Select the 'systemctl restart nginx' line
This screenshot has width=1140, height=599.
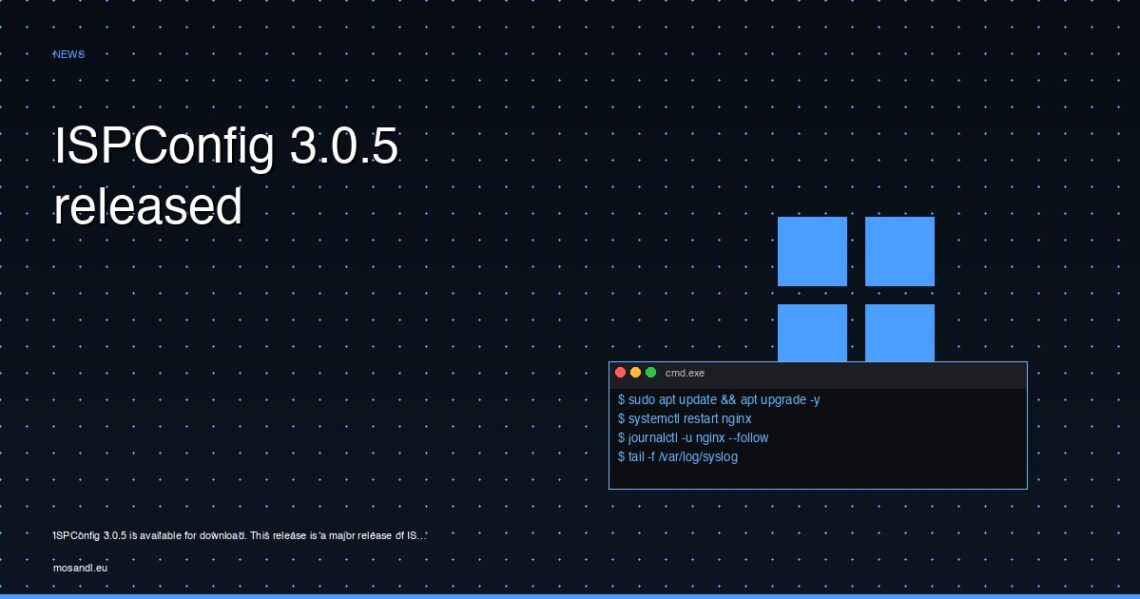685,419
